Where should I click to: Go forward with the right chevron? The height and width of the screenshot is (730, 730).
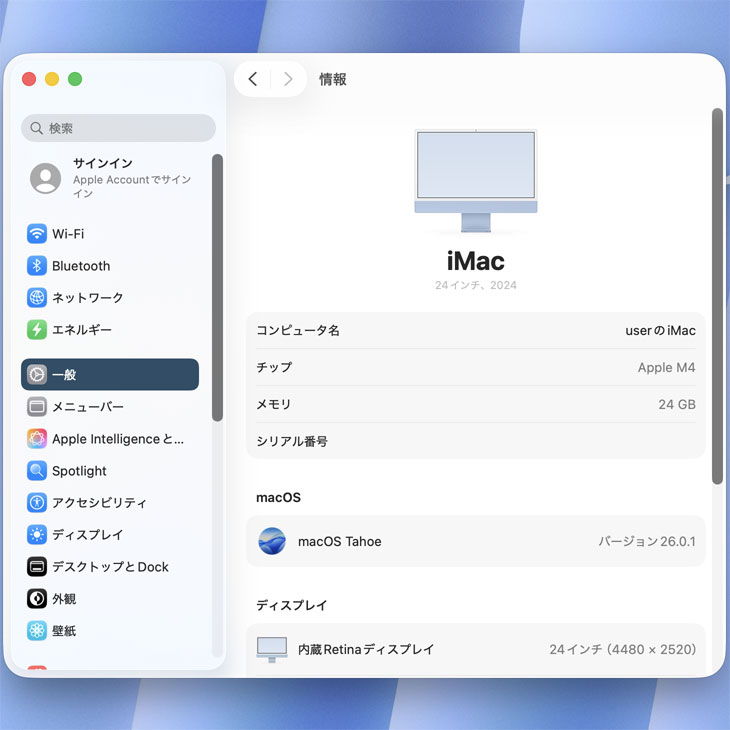coord(288,79)
